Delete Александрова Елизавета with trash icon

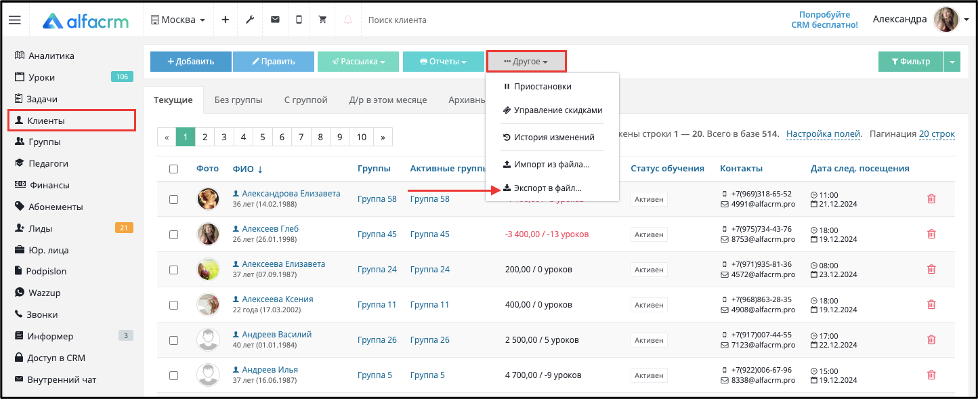point(931,199)
